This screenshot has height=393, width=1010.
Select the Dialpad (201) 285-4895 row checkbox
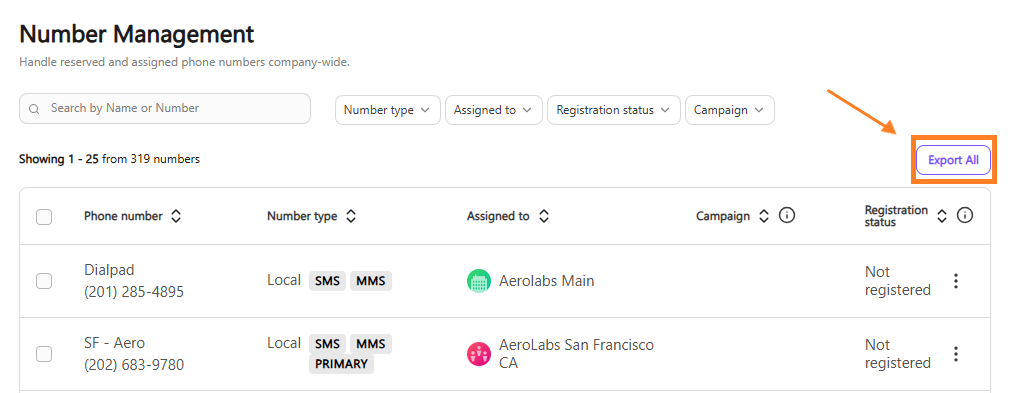pos(44,281)
